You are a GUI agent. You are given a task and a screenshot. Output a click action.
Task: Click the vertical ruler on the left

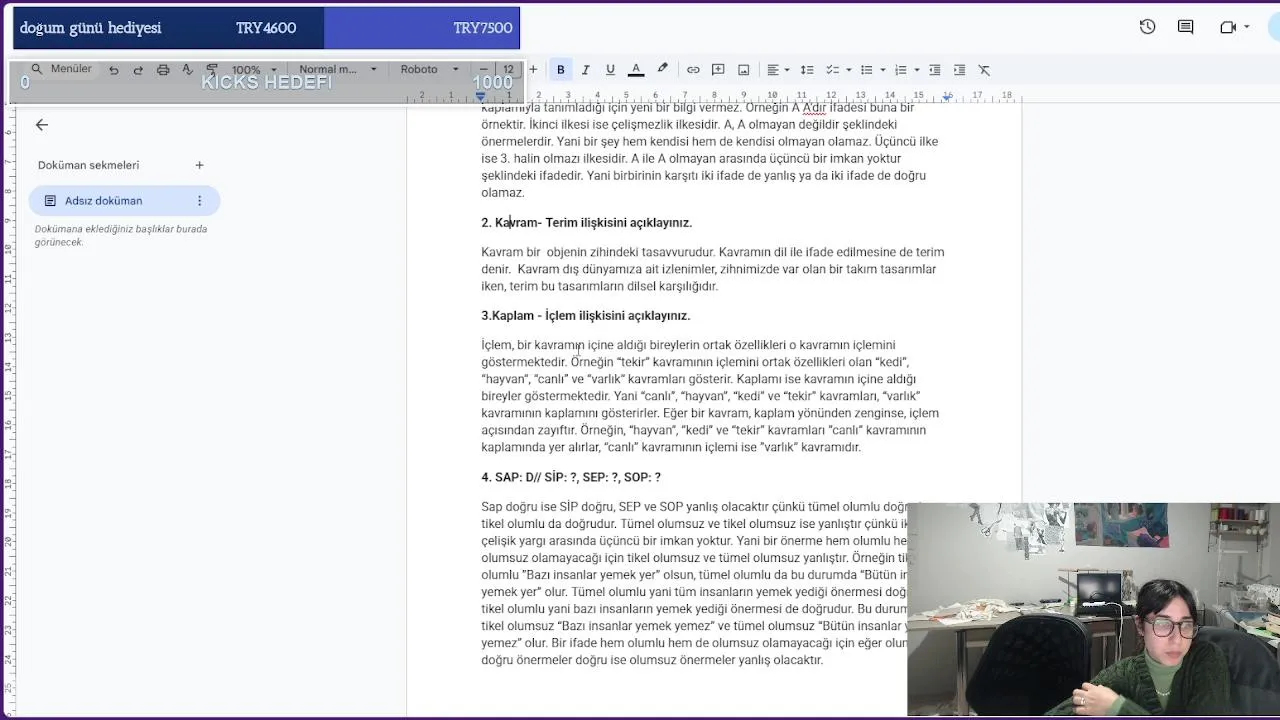point(9,410)
